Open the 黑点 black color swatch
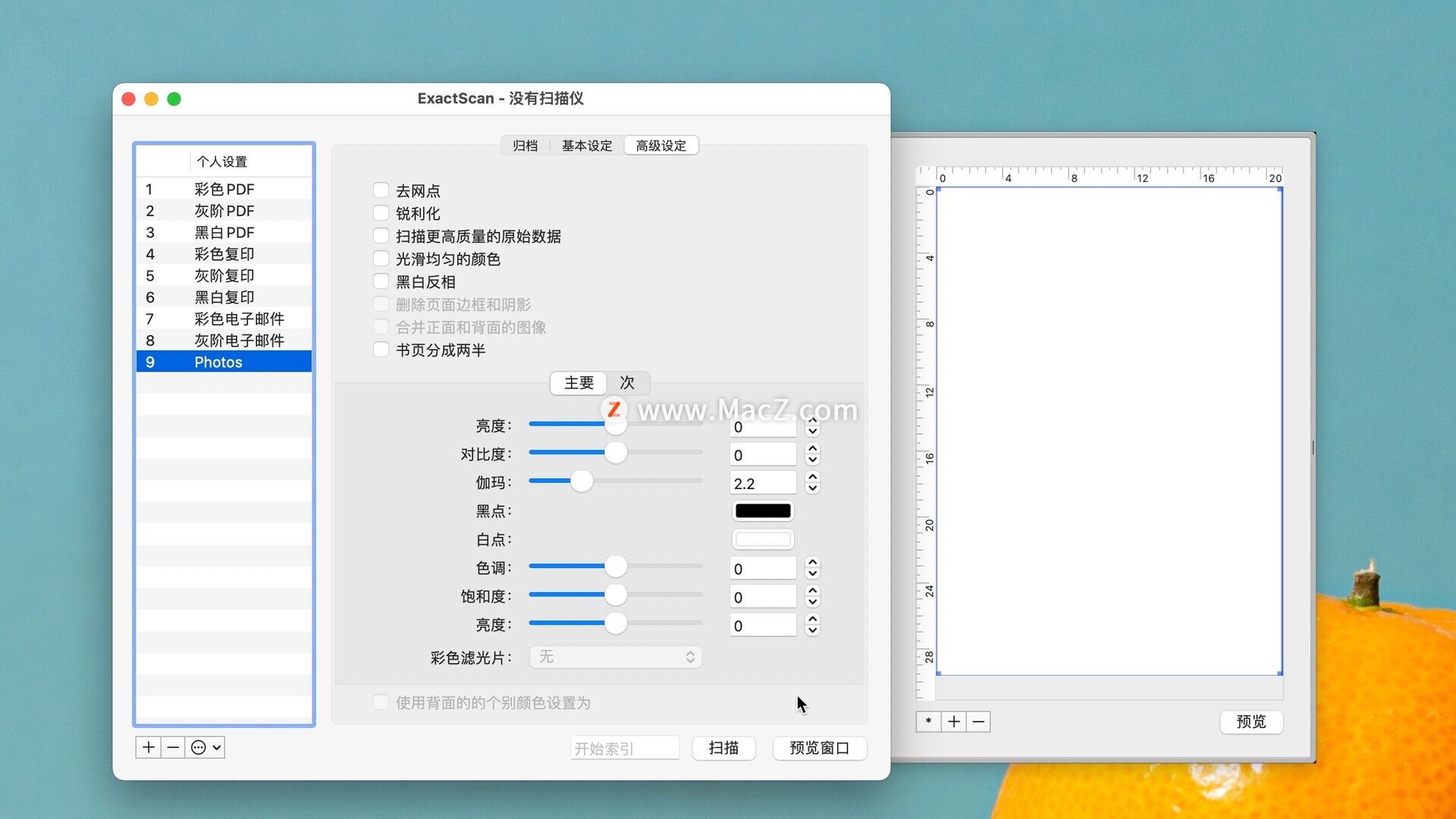The height and width of the screenshot is (819, 1456). [763, 511]
